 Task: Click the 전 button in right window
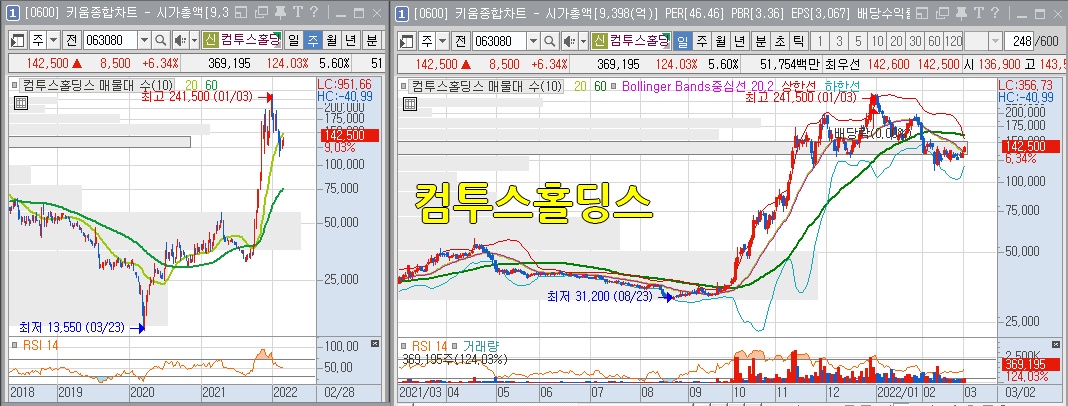pyautogui.click(x=460, y=41)
